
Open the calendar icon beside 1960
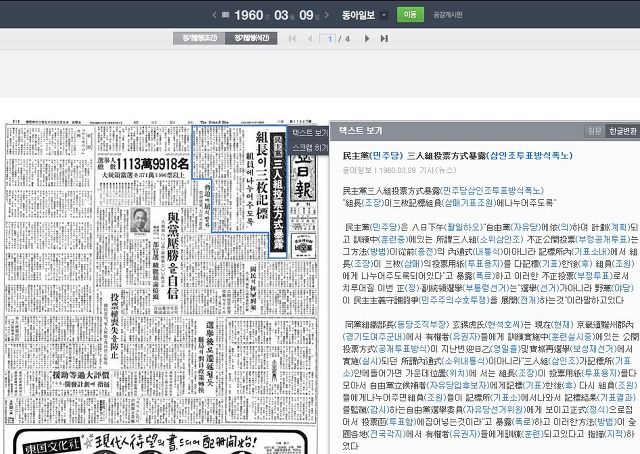click(x=225, y=15)
